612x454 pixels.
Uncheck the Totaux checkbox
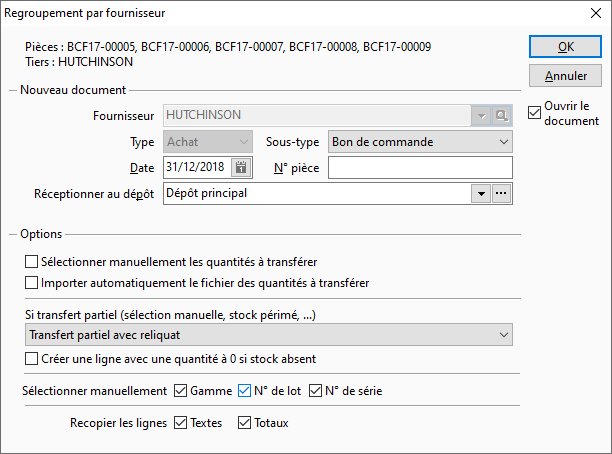click(x=244, y=423)
